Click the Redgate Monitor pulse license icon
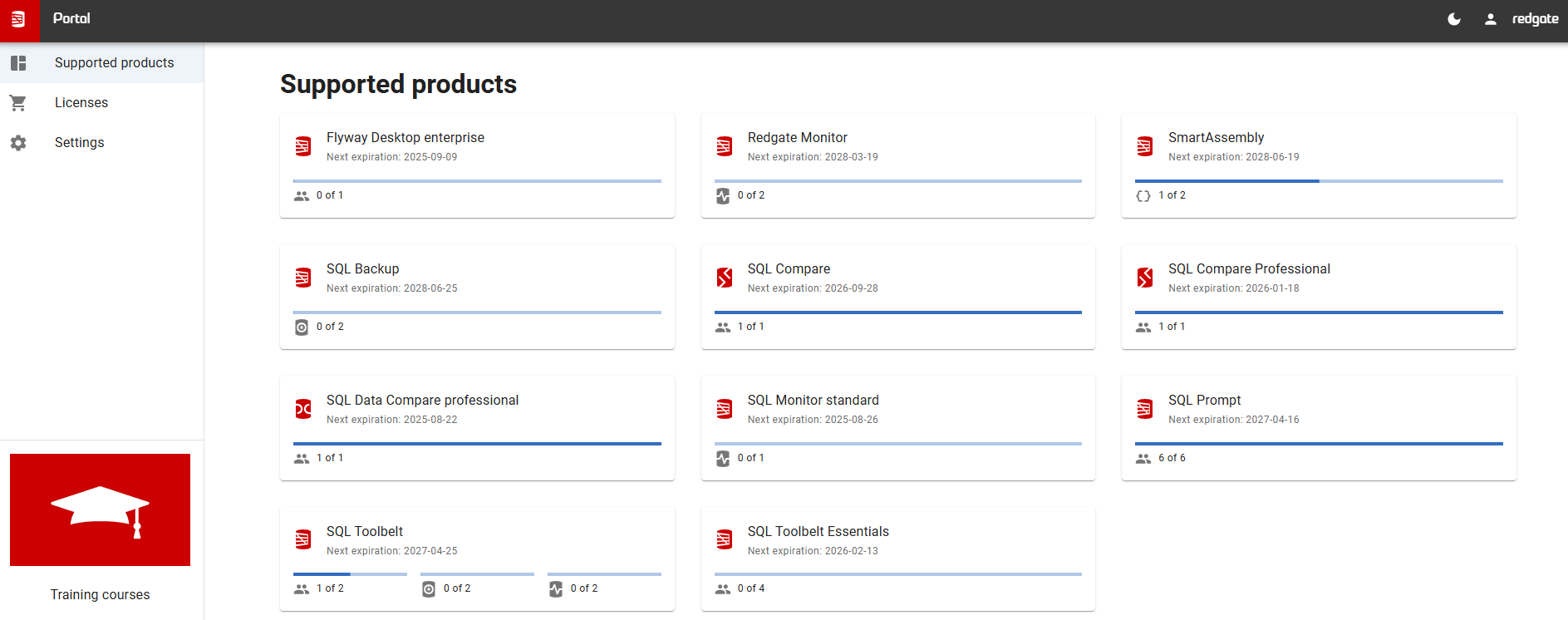1568x620 pixels. point(723,196)
